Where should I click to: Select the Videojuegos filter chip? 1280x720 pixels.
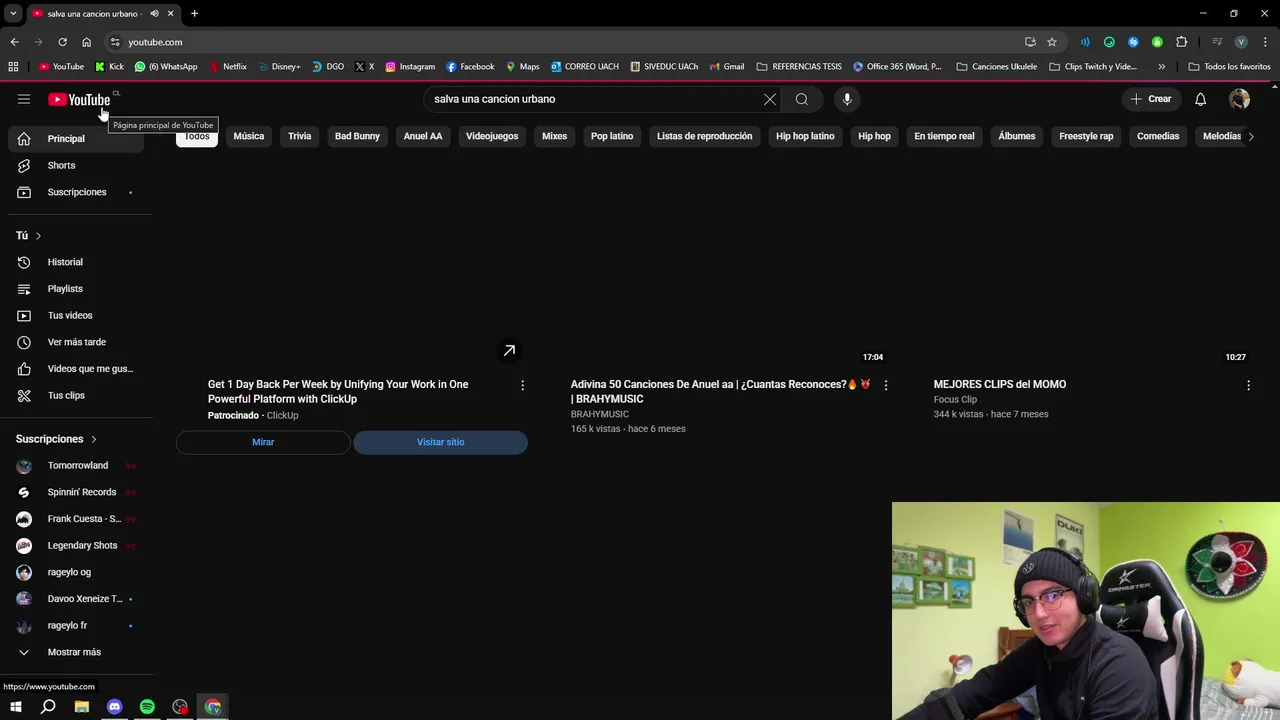pyautogui.click(x=492, y=136)
